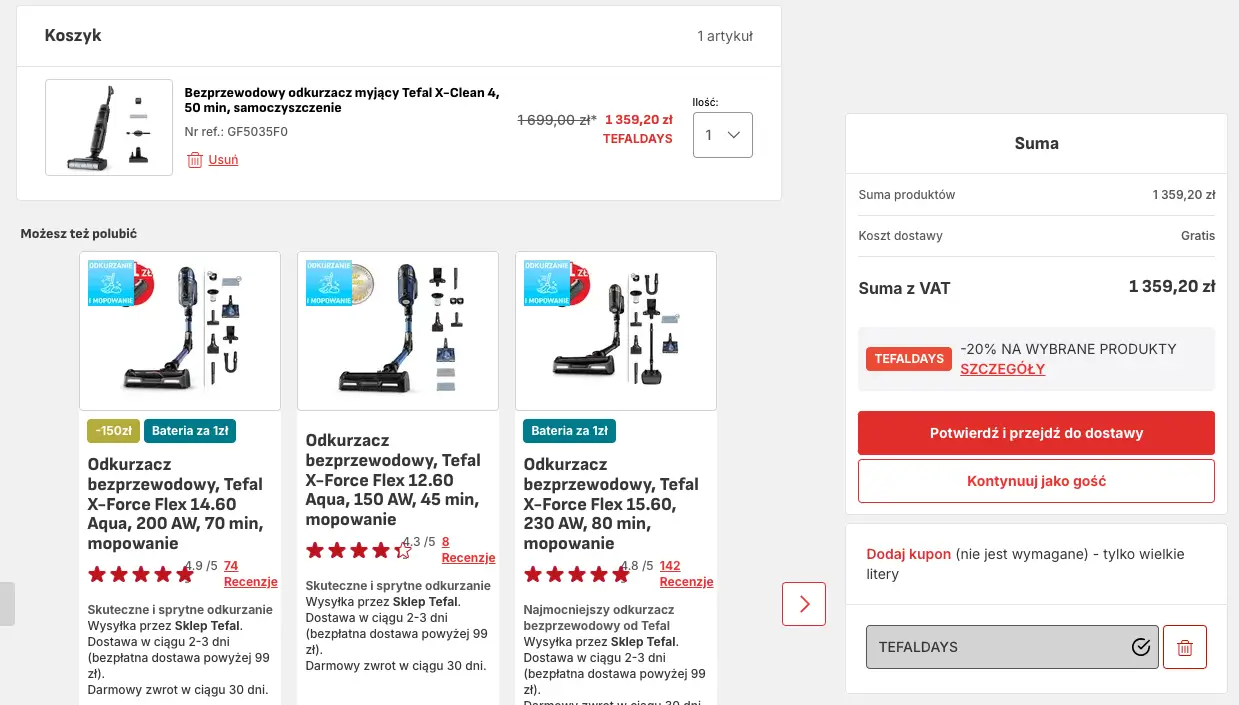Viewport: 1239px width, 705px height.
Task: Open X-Force Flex 15.60 product image
Action: pyautogui.click(x=616, y=331)
